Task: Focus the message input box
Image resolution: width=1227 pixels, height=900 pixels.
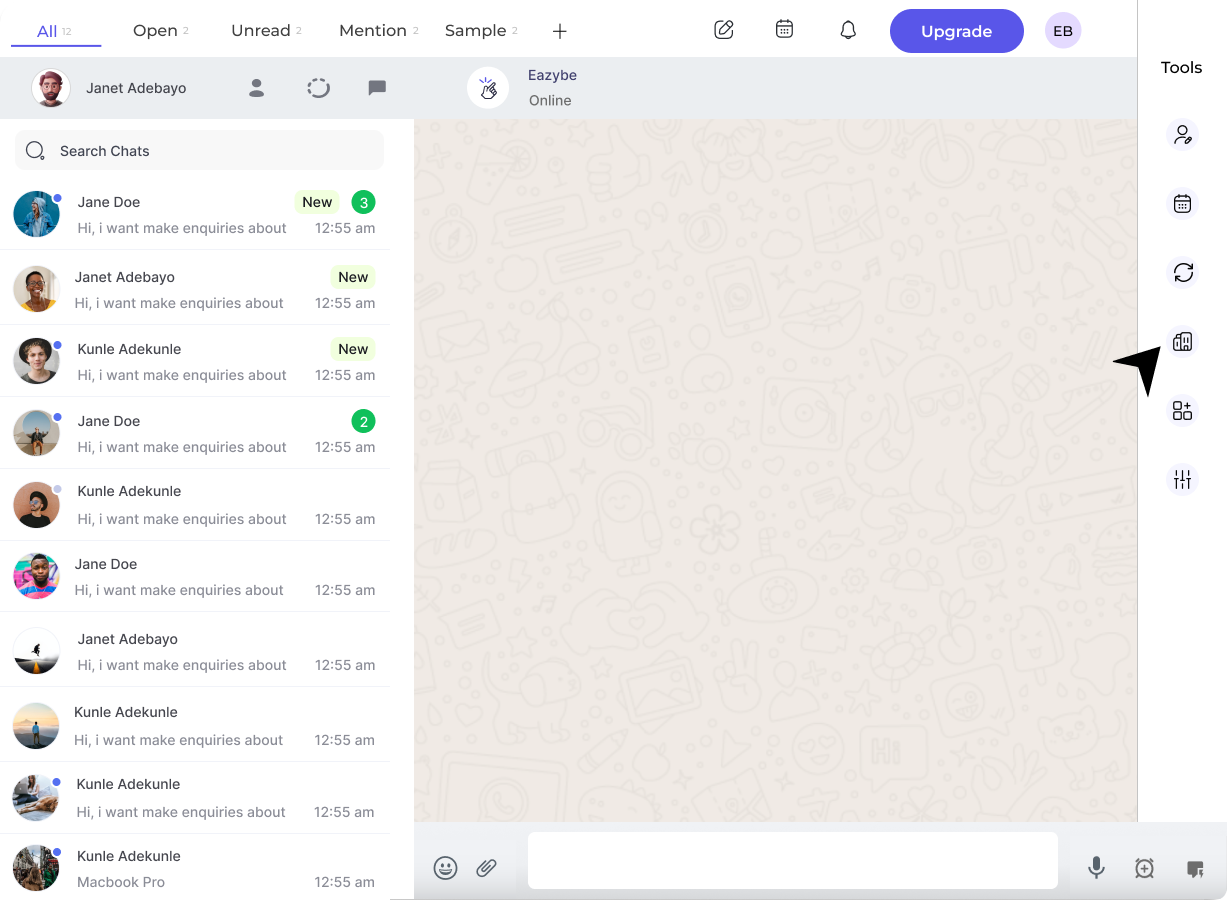Action: [x=793, y=860]
